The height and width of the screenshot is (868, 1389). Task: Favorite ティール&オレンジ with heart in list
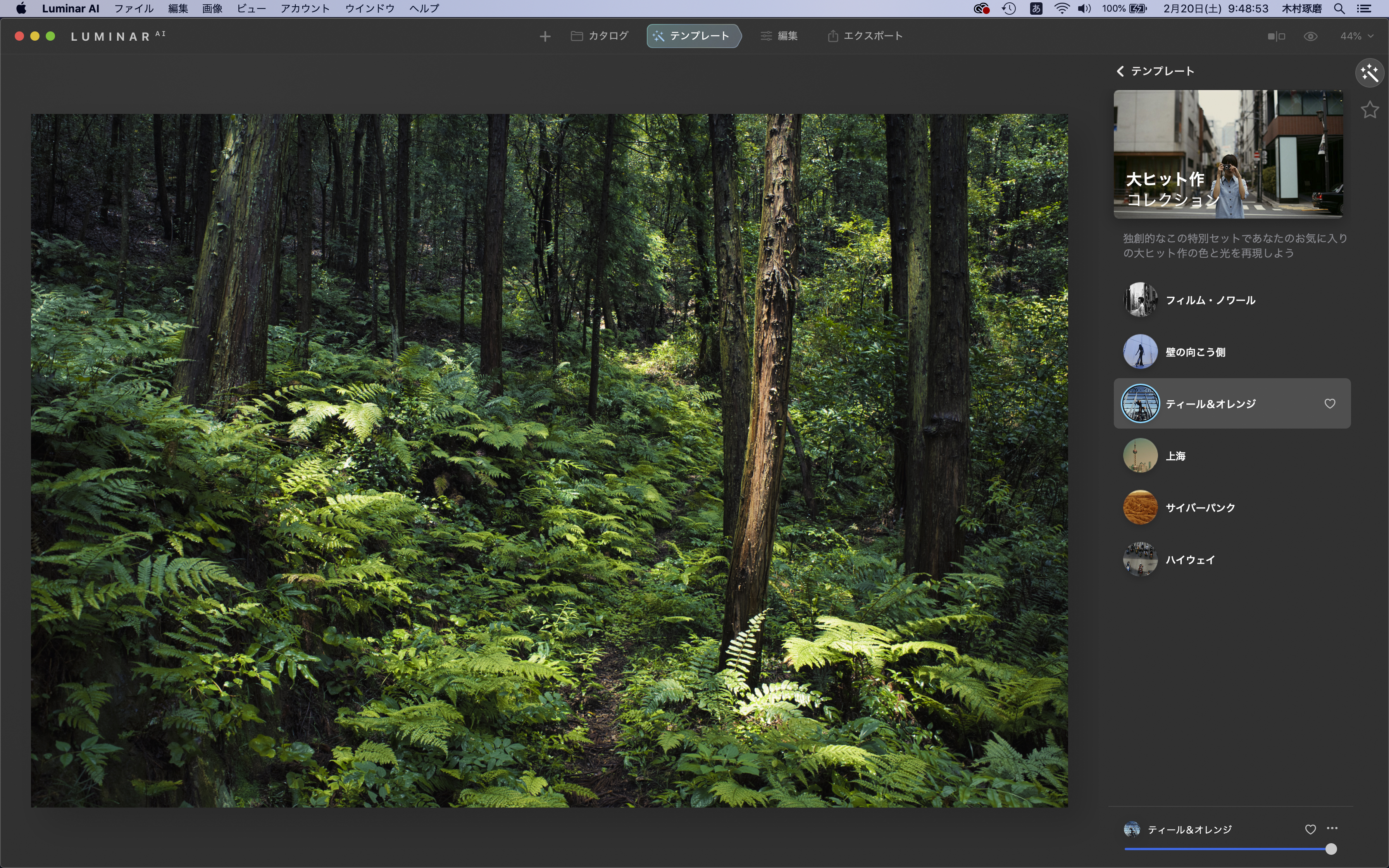click(x=1329, y=403)
